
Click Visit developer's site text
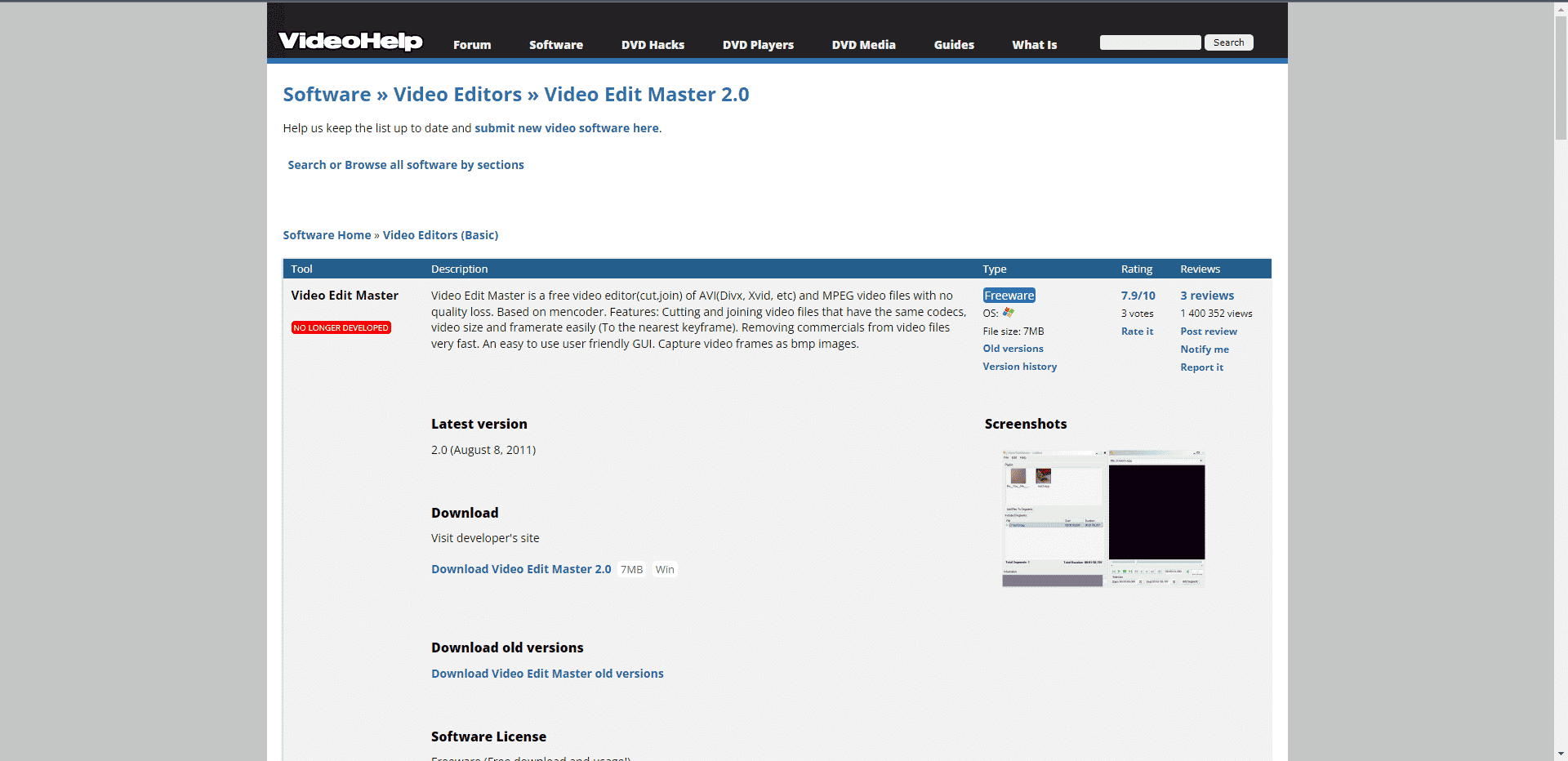pos(485,538)
